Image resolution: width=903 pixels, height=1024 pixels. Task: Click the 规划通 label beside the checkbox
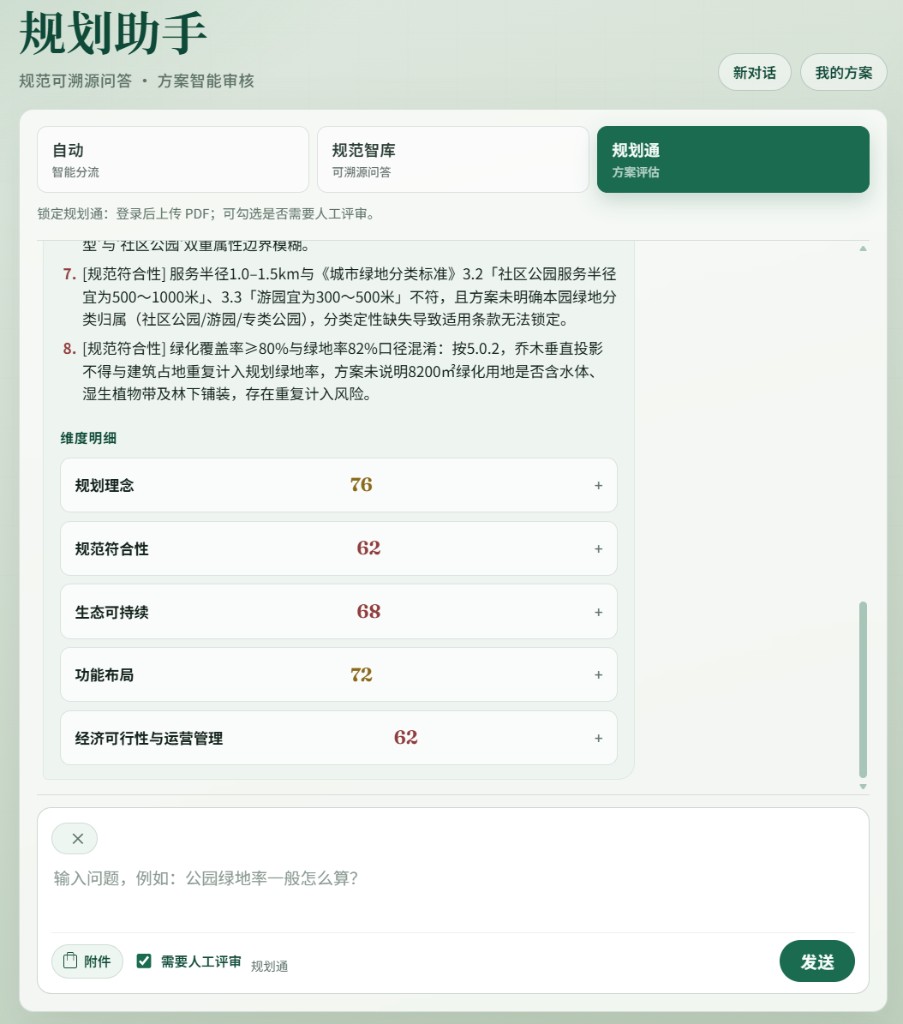269,967
